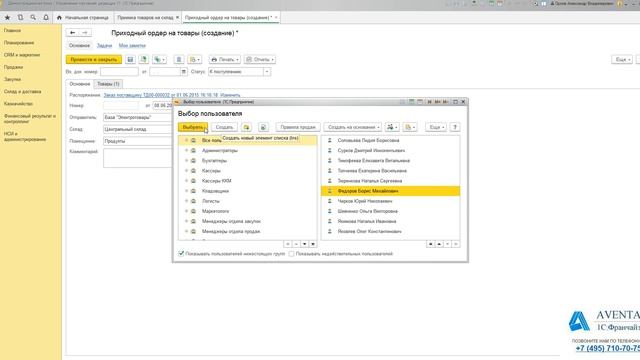The image size is (640, 360).
Task: Switch to the Начальная страница tab
Action: point(83,18)
